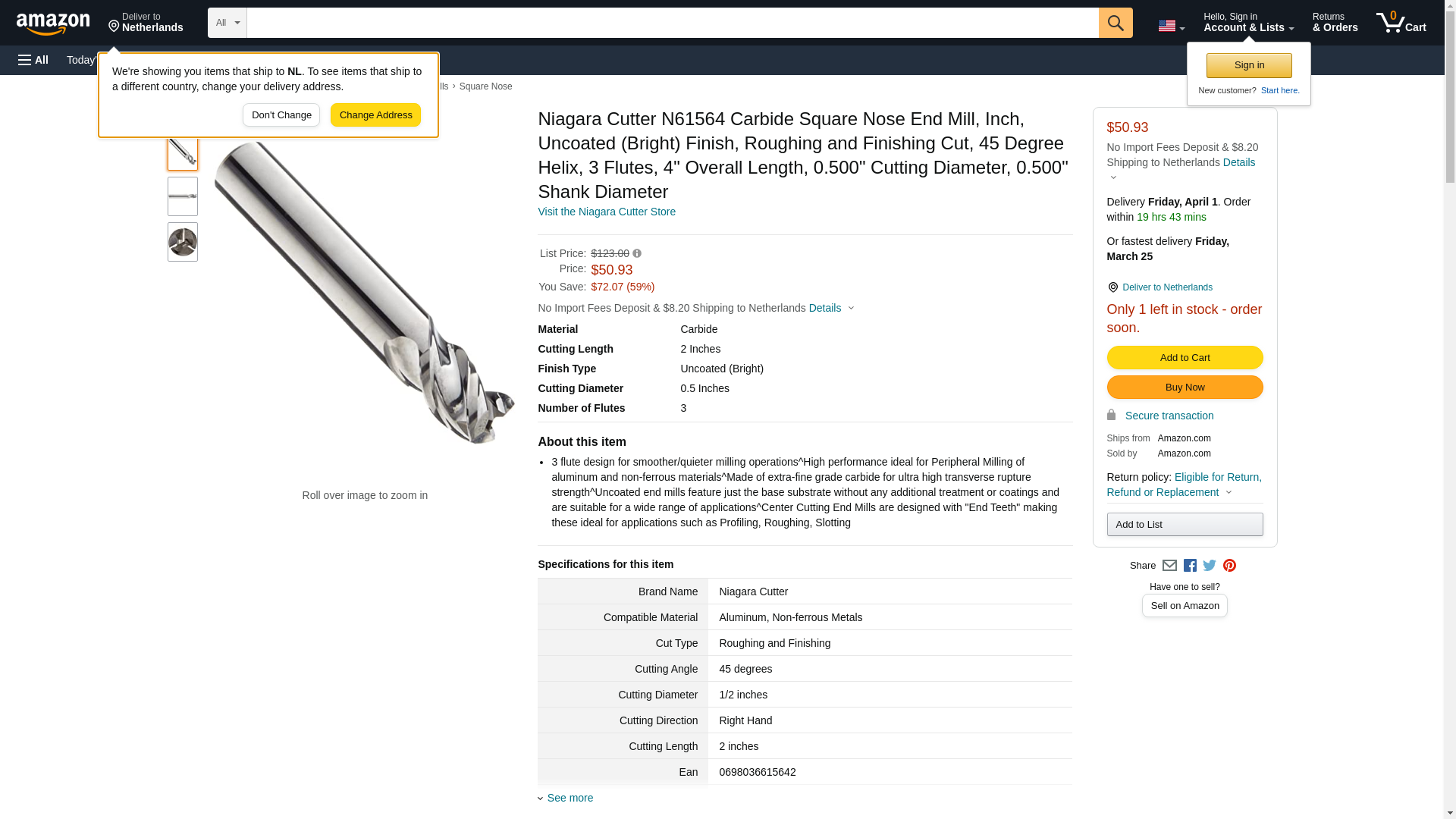
Task: Select the second product thumbnail image
Action: coord(183,196)
